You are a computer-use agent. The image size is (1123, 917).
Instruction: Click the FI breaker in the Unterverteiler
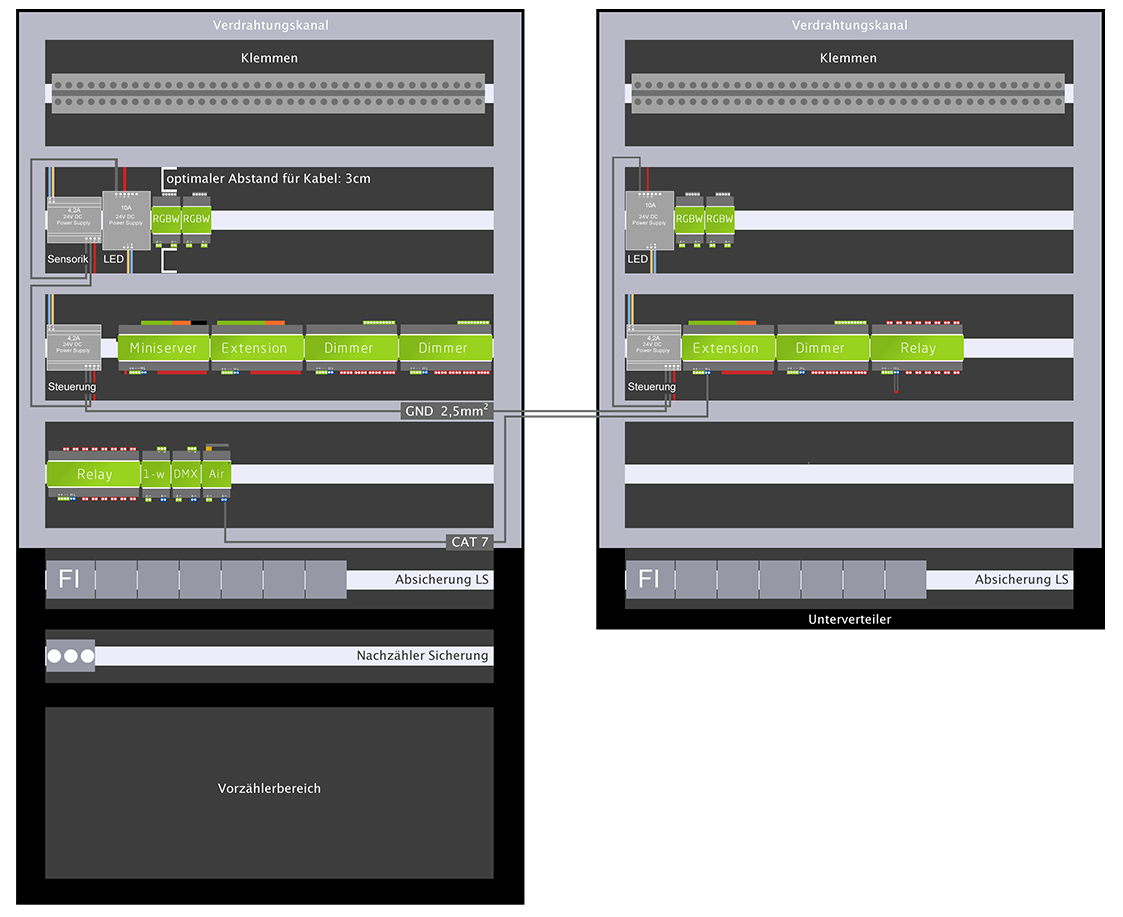pyautogui.click(x=650, y=579)
